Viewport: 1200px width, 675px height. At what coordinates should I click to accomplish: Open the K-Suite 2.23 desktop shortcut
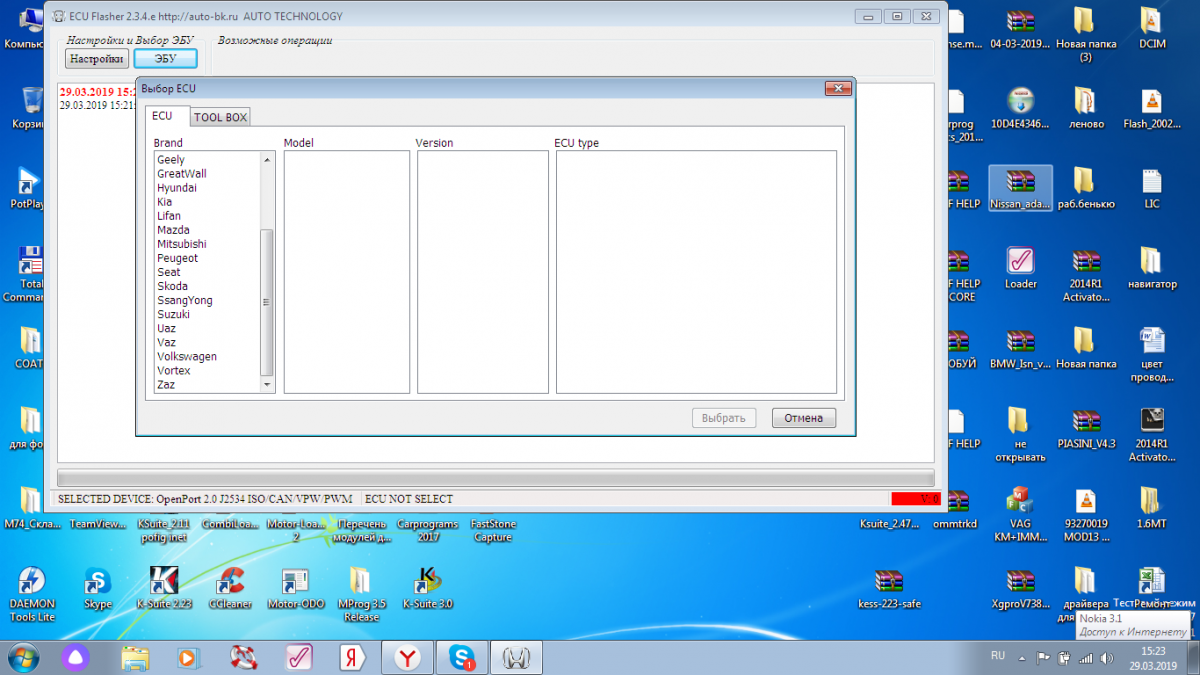(x=163, y=588)
